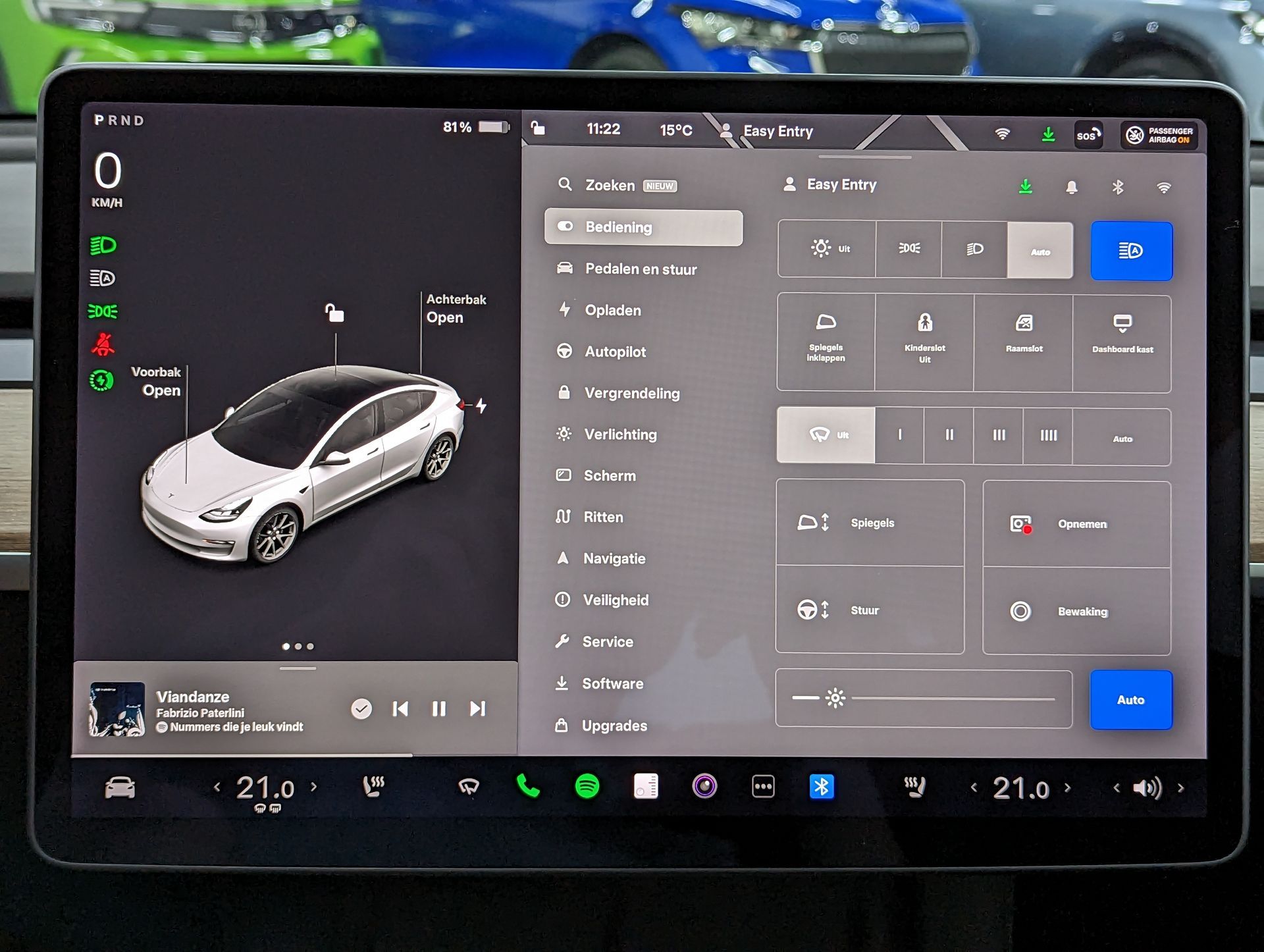Screen dimensions: 1264x952
Task: Turn on driver seat heater
Action: click(373, 786)
